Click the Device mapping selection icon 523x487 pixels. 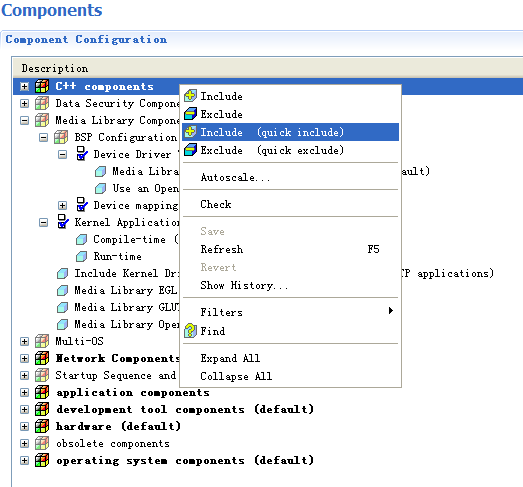[x=82, y=205]
